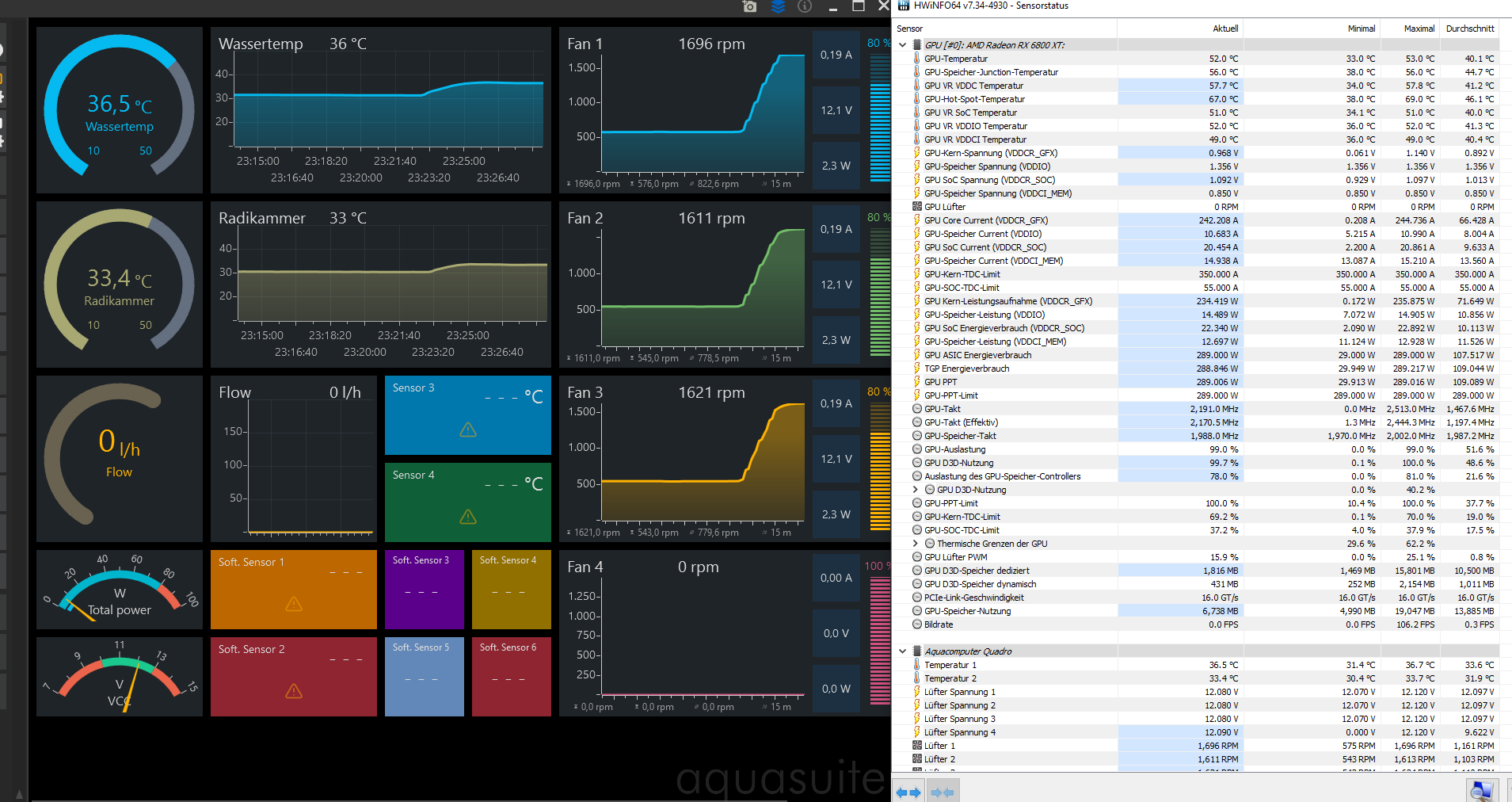Open the info icon in aquasuite title bar
Viewport: 1512px width, 802px height.
coord(805,6)
